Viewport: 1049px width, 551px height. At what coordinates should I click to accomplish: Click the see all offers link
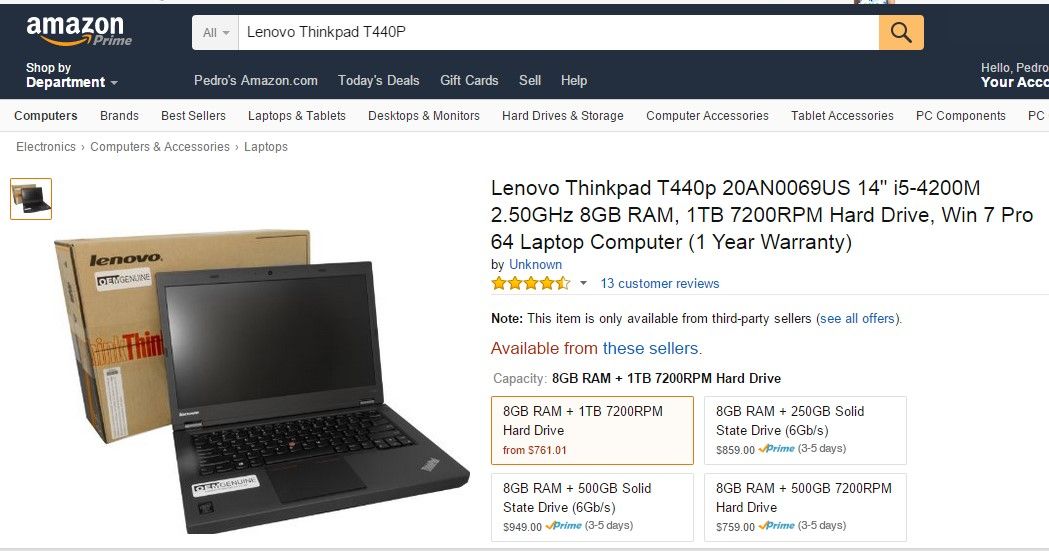click(858, 319)
